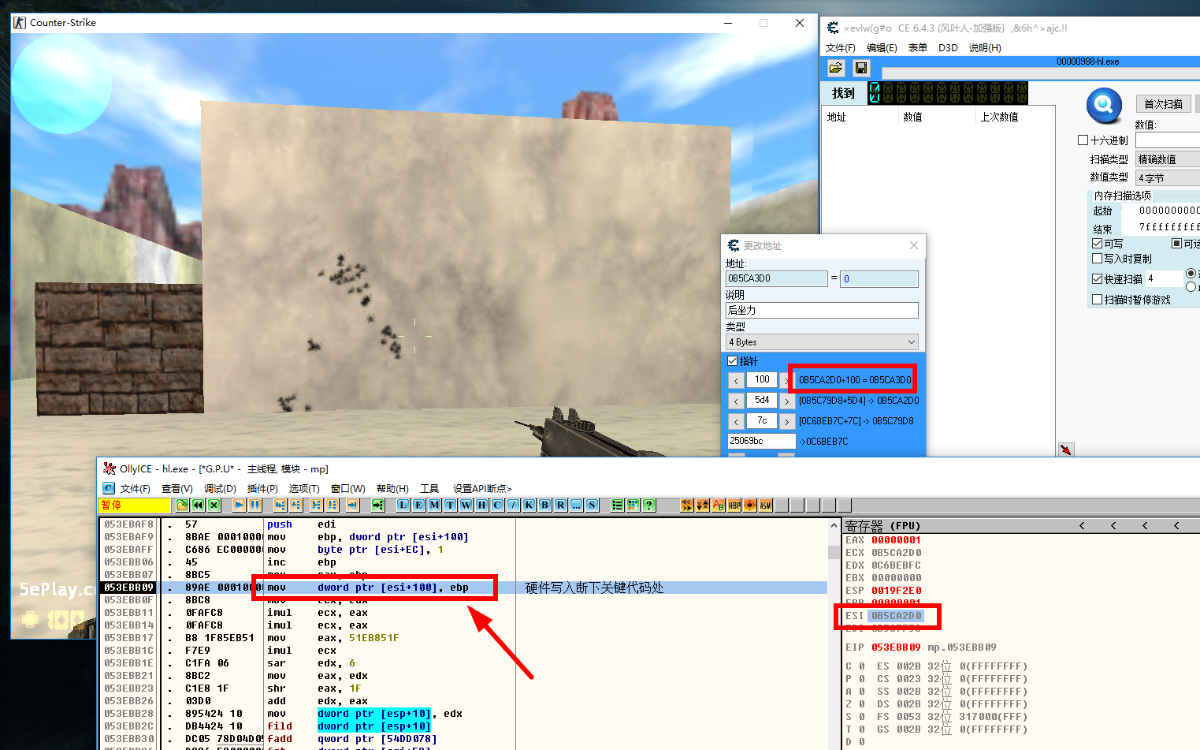Enable the 写入时复制 checkbox

[1097, 259]
